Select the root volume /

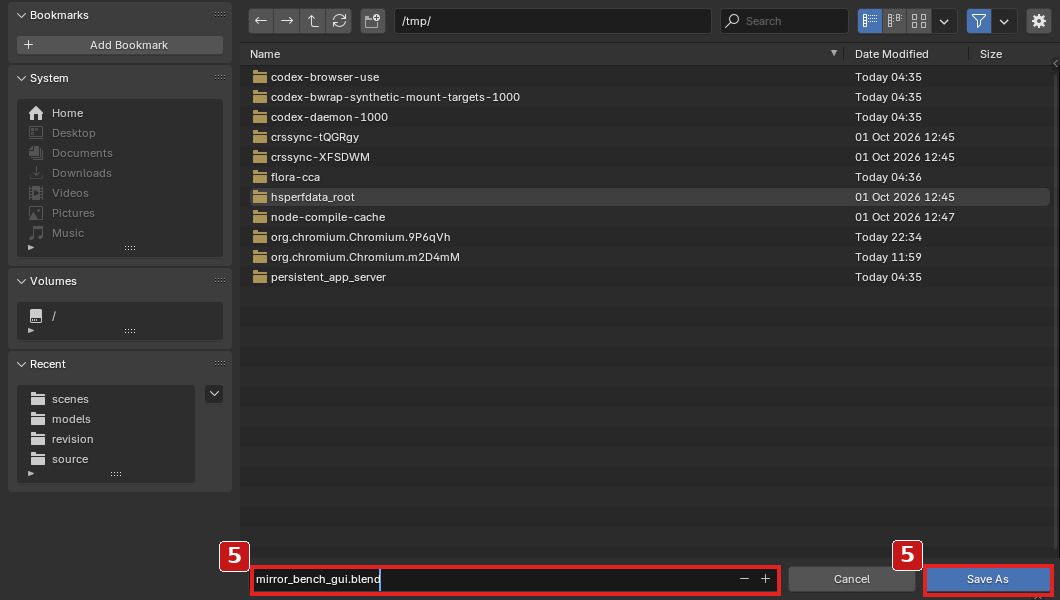[120, 316]
